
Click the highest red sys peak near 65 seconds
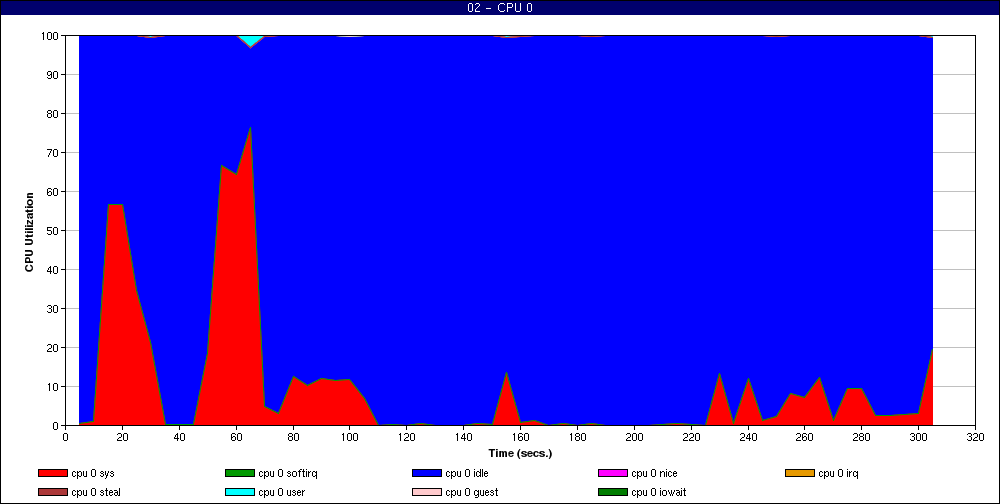coord(250,127)
